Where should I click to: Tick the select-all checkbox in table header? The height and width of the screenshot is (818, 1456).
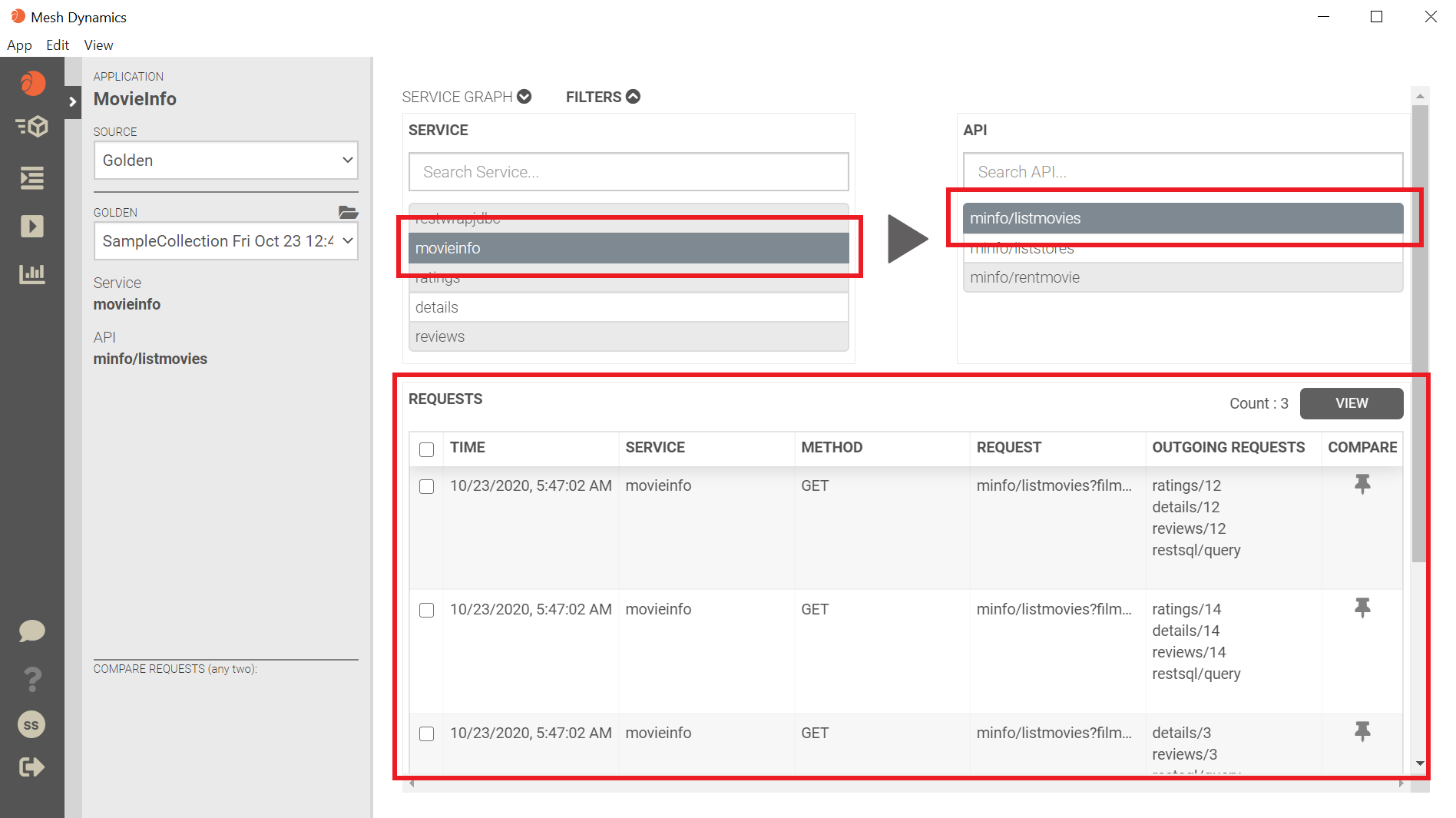[427, 449]
